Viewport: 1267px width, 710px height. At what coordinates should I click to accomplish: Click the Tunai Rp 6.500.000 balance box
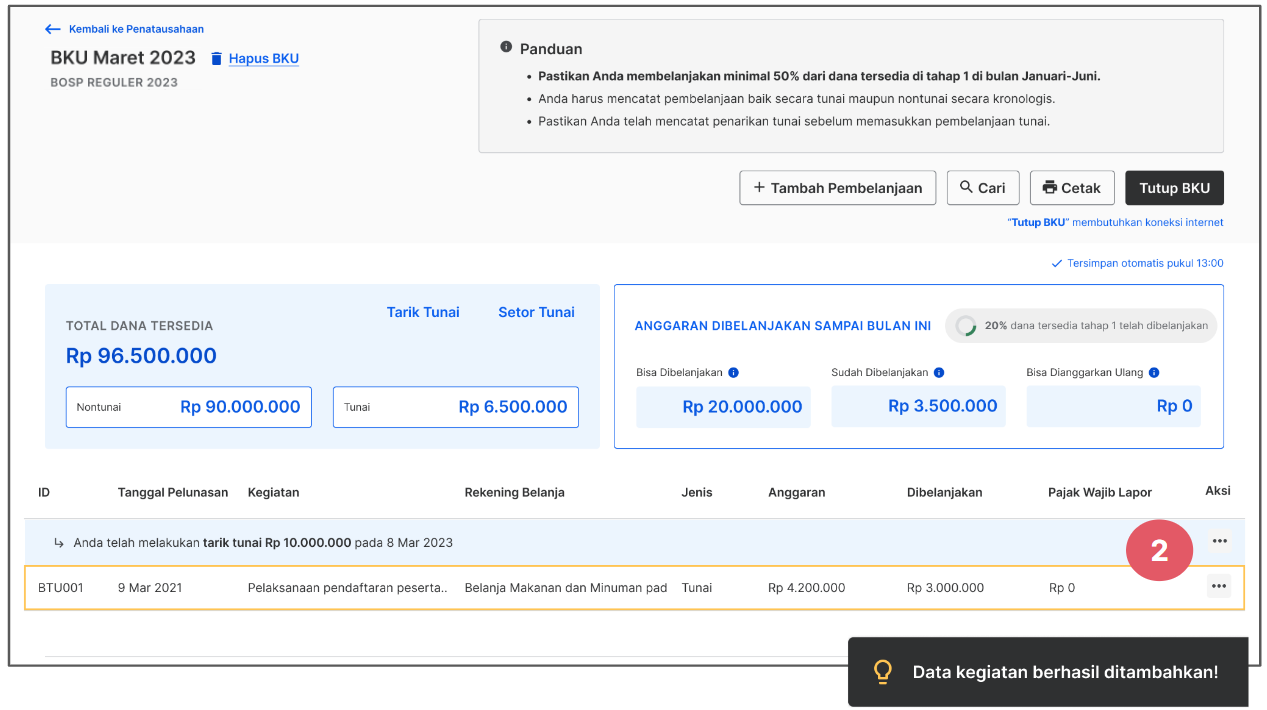click(x=456, y=407)
